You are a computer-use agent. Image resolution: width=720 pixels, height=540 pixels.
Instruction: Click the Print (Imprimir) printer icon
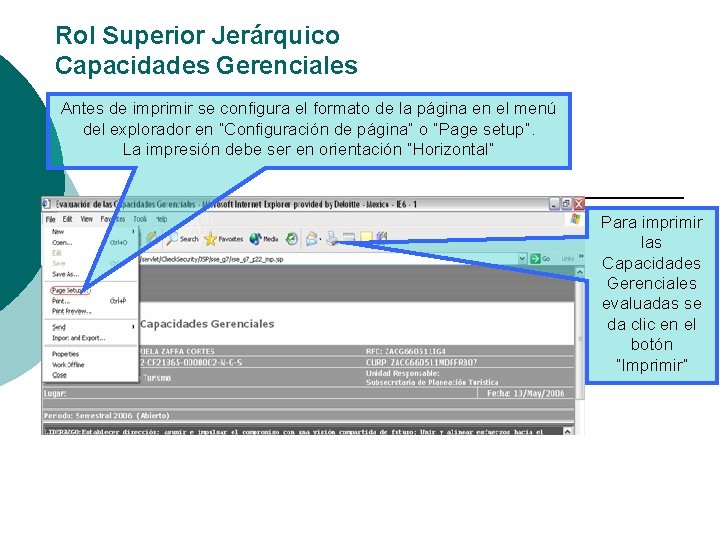pyautogui.click(x=333, y=238)
